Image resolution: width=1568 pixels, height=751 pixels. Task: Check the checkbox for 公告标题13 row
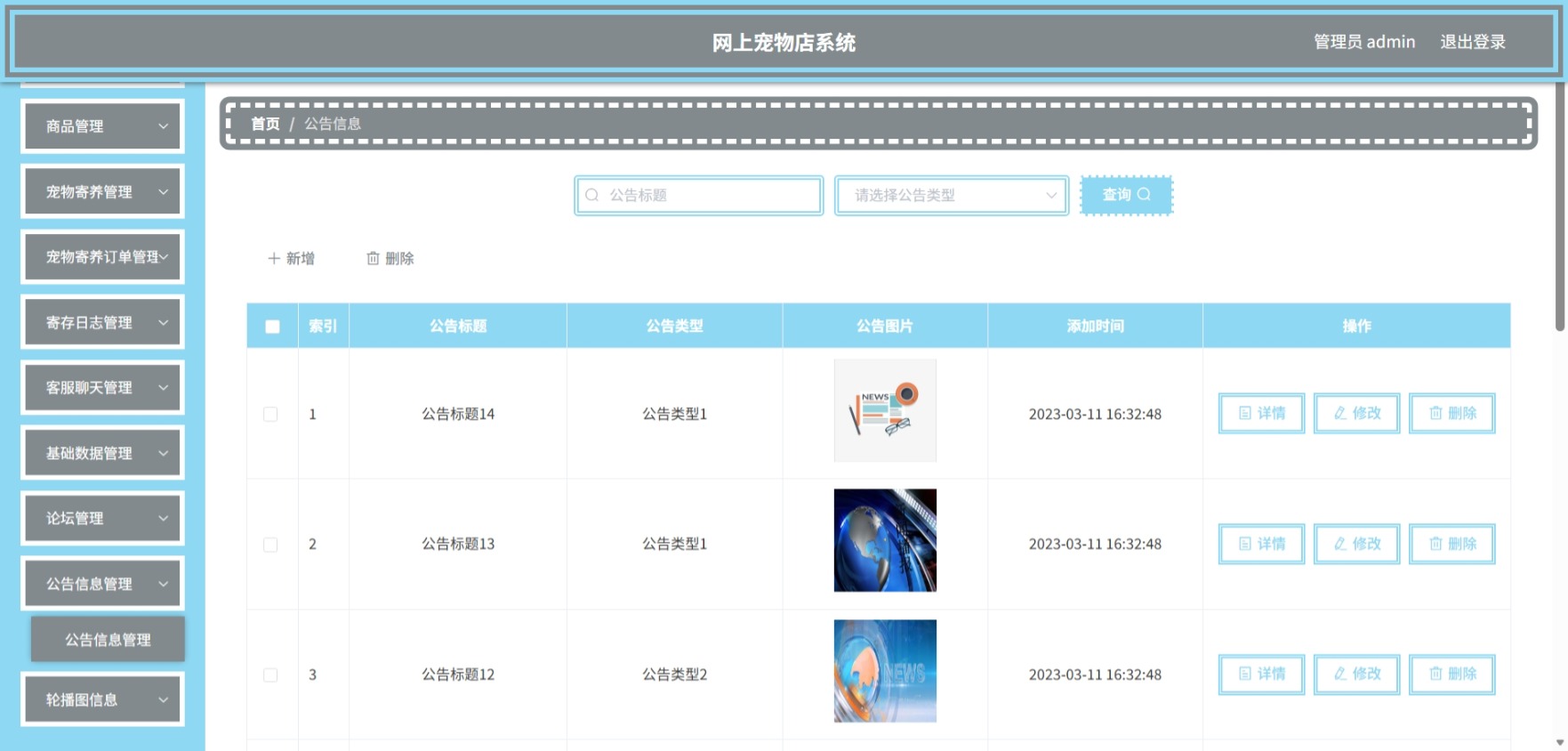click(270, 545)
